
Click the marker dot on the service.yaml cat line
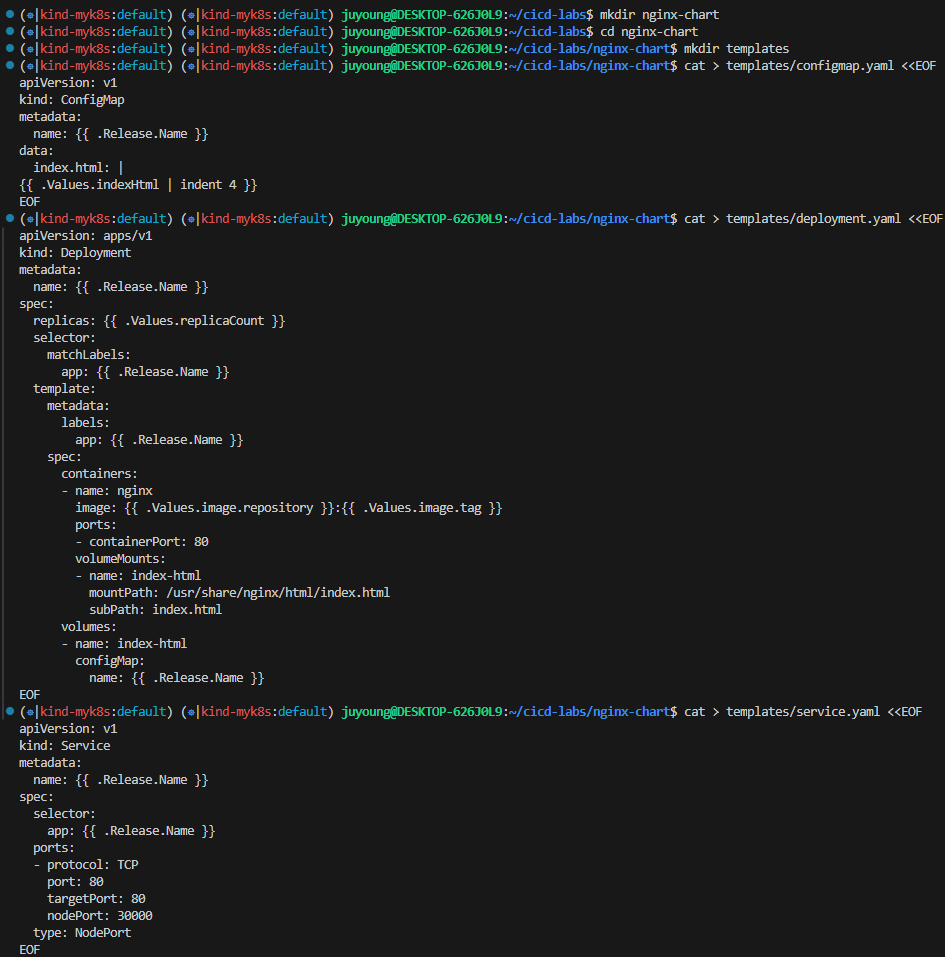tap(10, 712)
